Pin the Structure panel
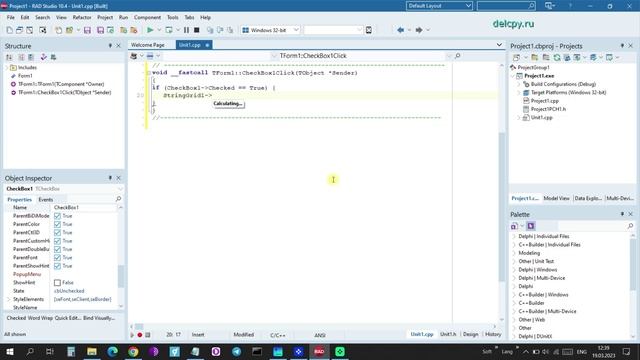The width and height of the screenshot is (640, 360). pyautogui.click(x=110, y=46)
